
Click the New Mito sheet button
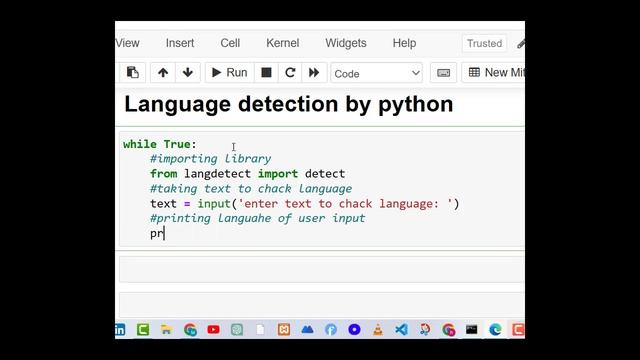coord(493,73)
